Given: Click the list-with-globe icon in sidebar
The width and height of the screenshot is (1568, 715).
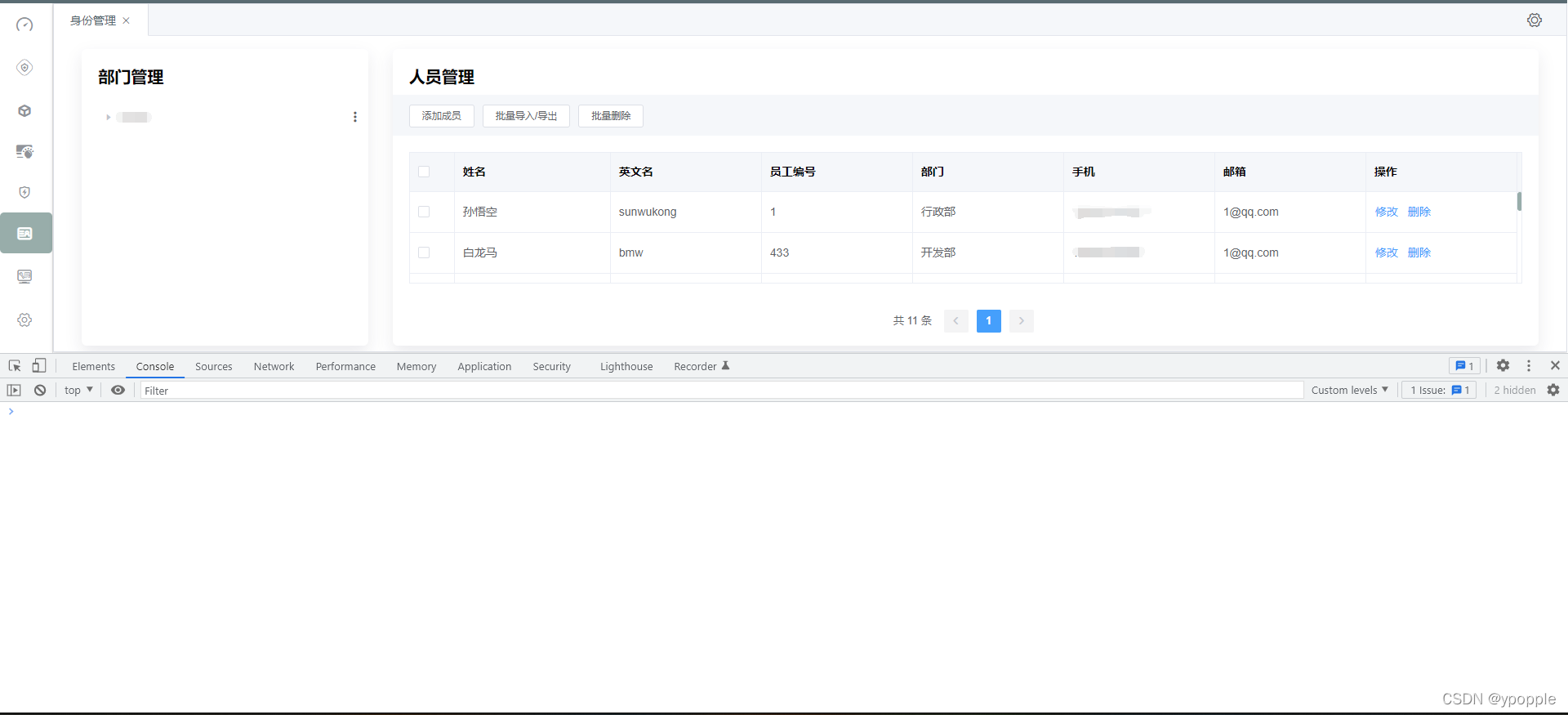Looking at the screenshot, I should point(24,151).
